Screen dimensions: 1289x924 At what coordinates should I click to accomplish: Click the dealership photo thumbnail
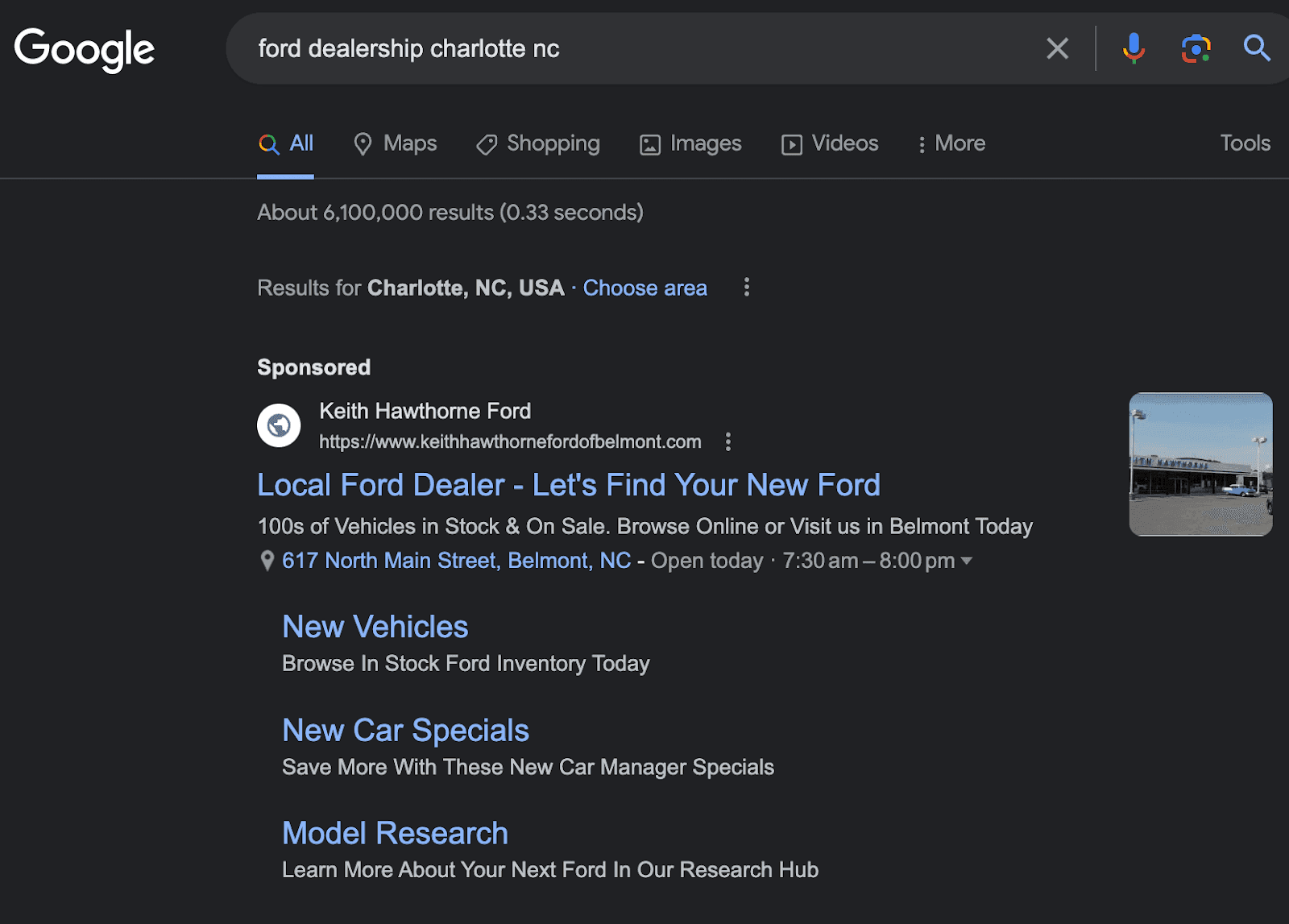click(x=1200, y=465)
